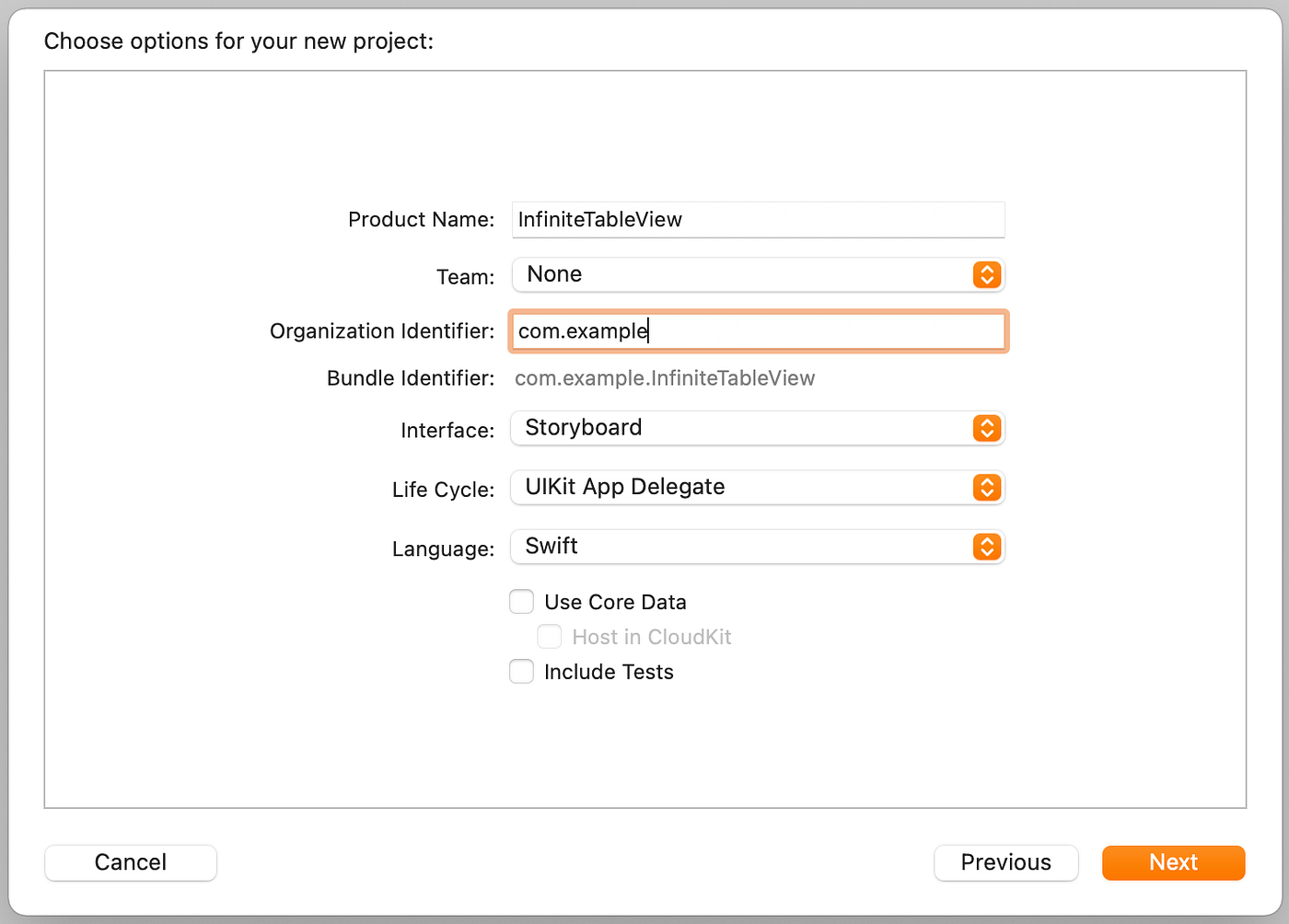This screenshot has height=924, width=1289.
Task: Click the Life Cycle popup's chevron icon
Action: pos(986,488)
